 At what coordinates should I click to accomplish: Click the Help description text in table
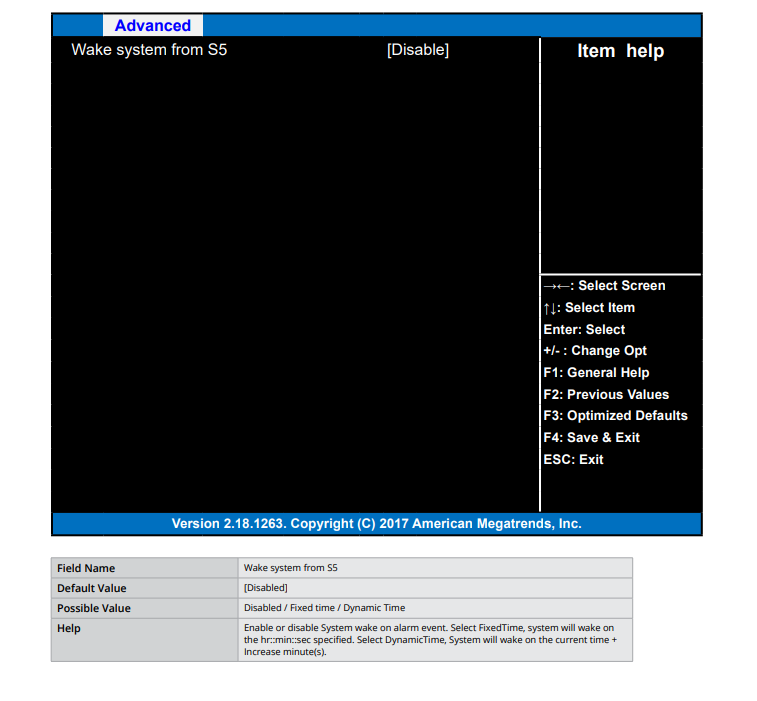(428, 640)
